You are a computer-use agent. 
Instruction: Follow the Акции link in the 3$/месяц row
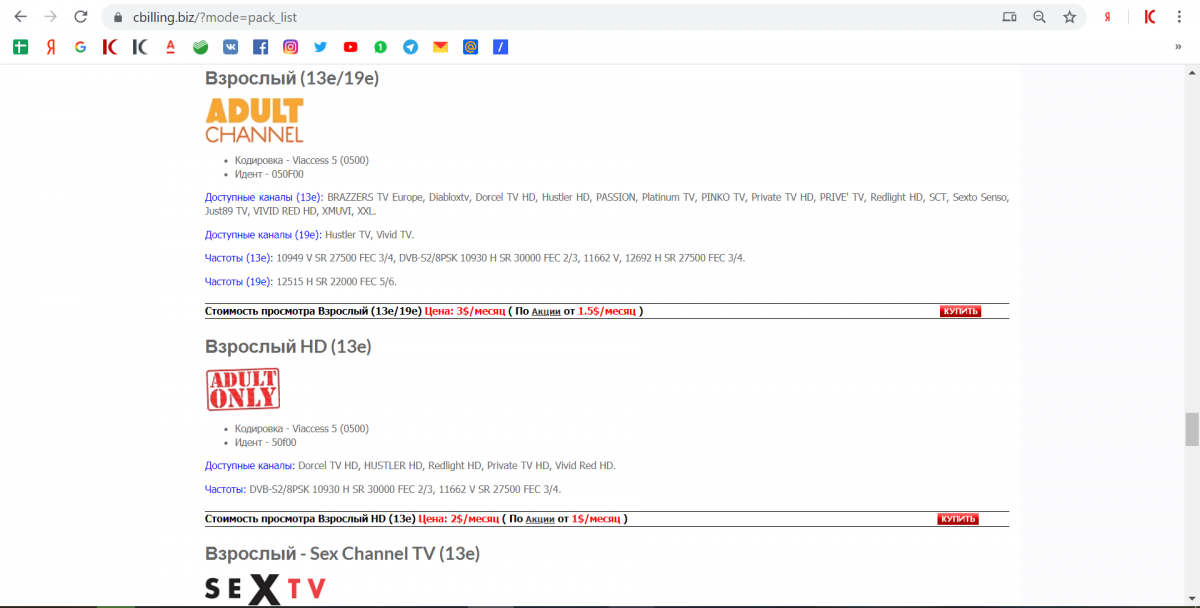coord(545,312)
